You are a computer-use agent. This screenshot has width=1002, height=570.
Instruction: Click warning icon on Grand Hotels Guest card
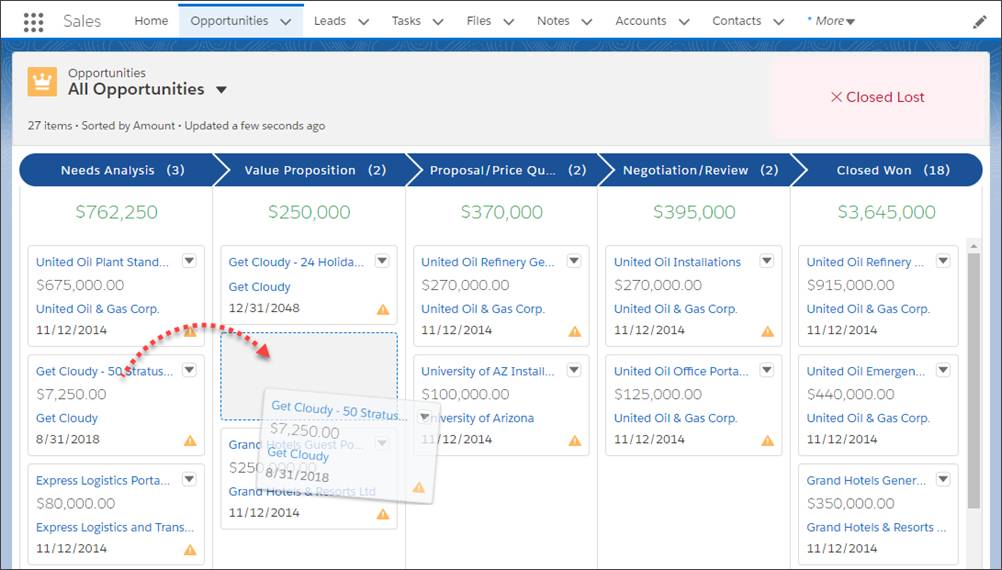coord(383,514)
